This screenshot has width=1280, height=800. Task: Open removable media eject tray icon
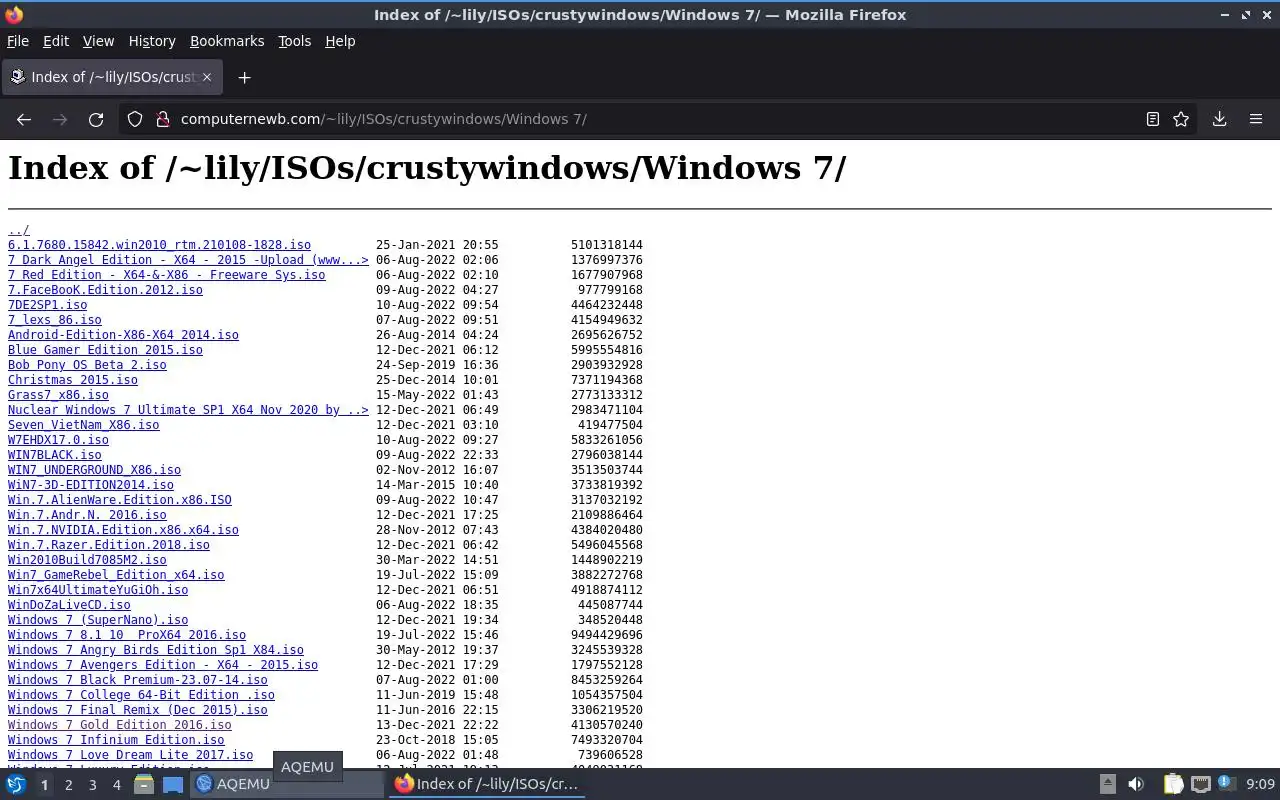pyautogui.click(x=1108, y=784)
